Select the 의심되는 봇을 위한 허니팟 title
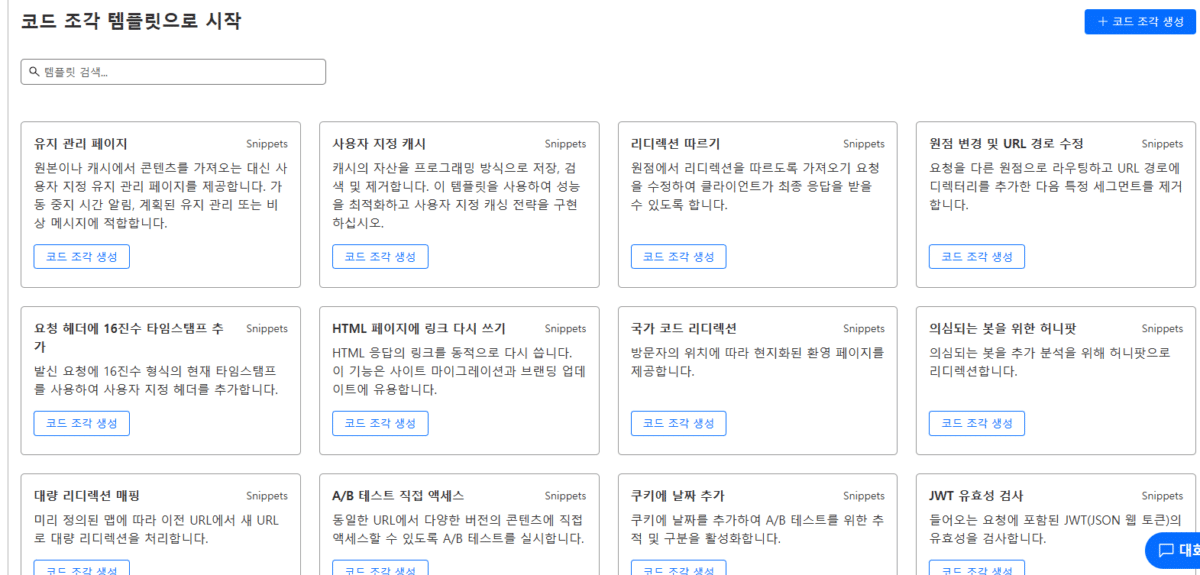This screenshot has width=1200, height=575. (x=1002, y=329)
